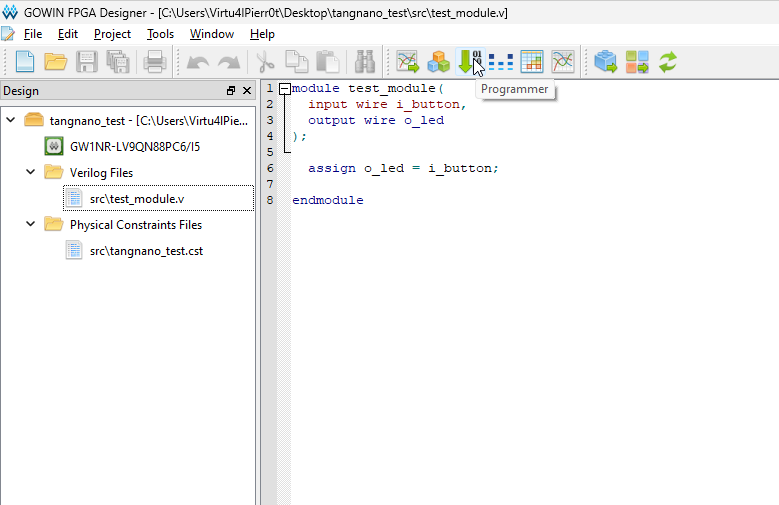Image resolution: width=779 pixels, height=505 pixels.
Task: Click the 'endmodule' keyword in the editor
Action: (327, 200)
